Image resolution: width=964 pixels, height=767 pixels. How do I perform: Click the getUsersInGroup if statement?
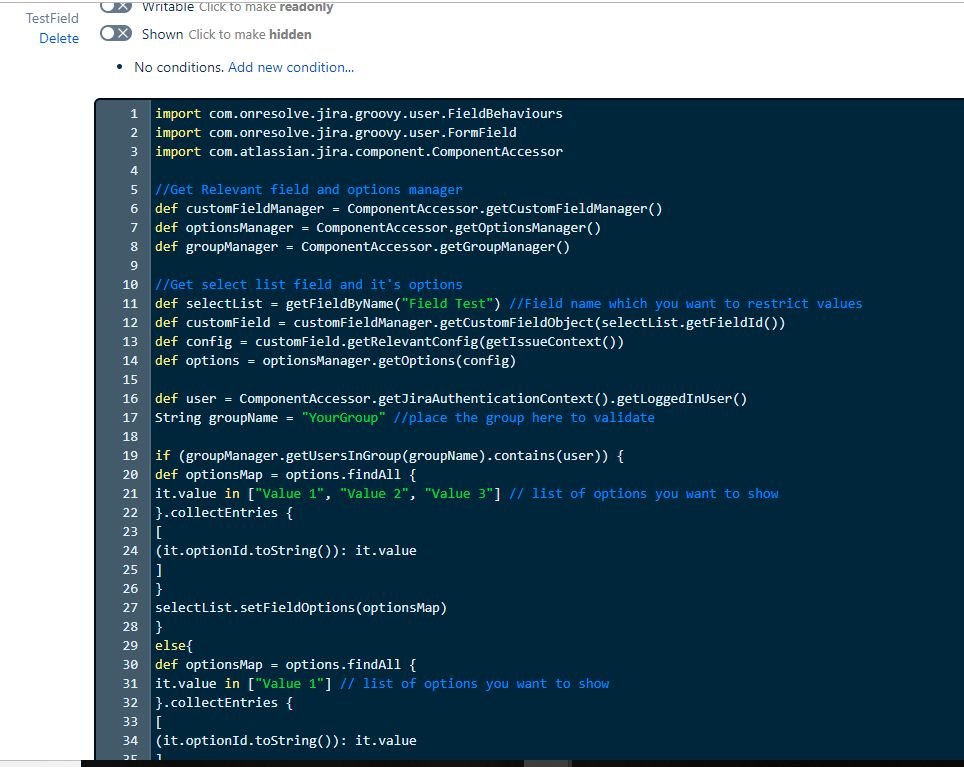pos(389,456)
